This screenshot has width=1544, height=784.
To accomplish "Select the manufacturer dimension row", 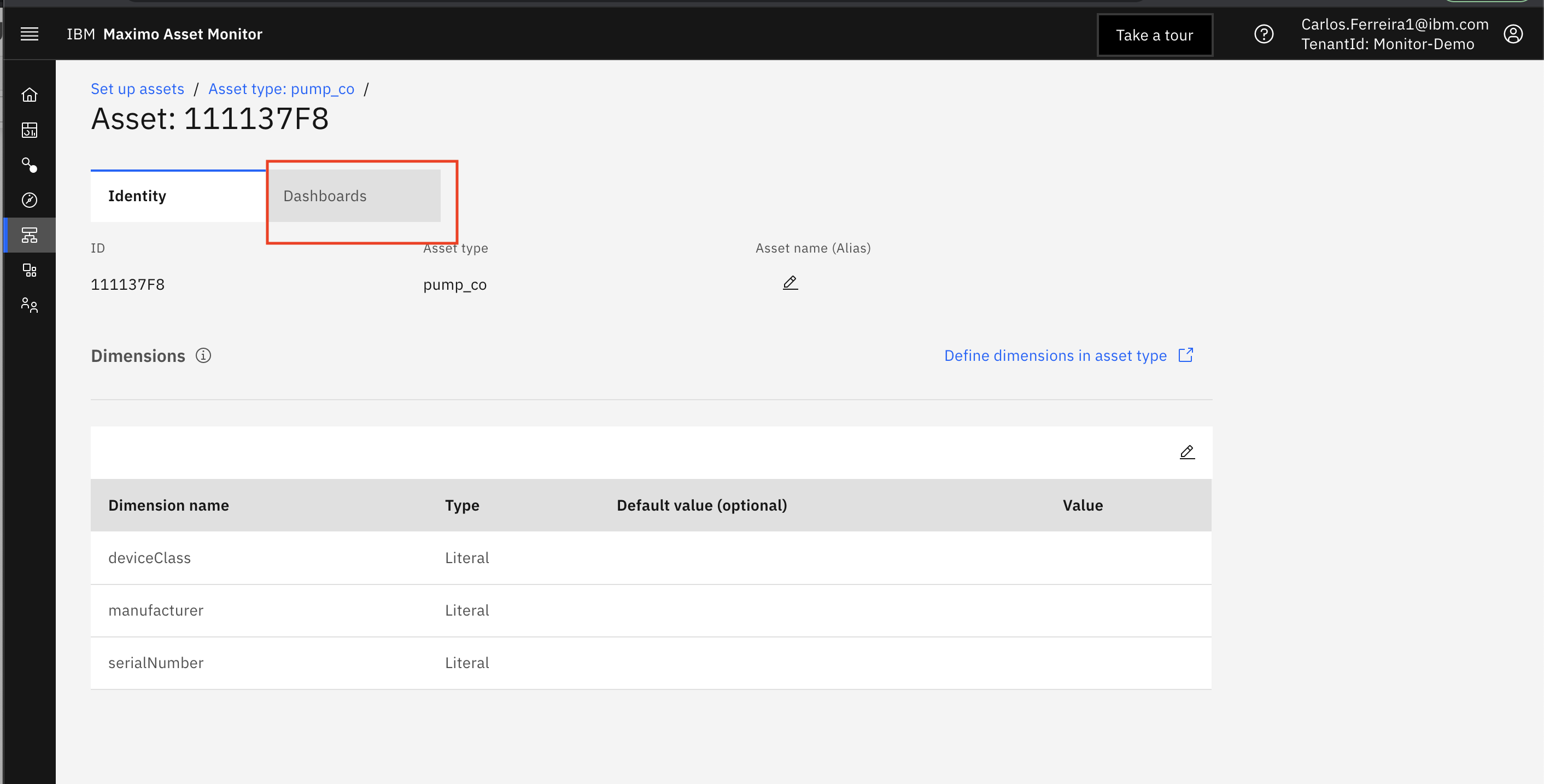I will 651,611.
